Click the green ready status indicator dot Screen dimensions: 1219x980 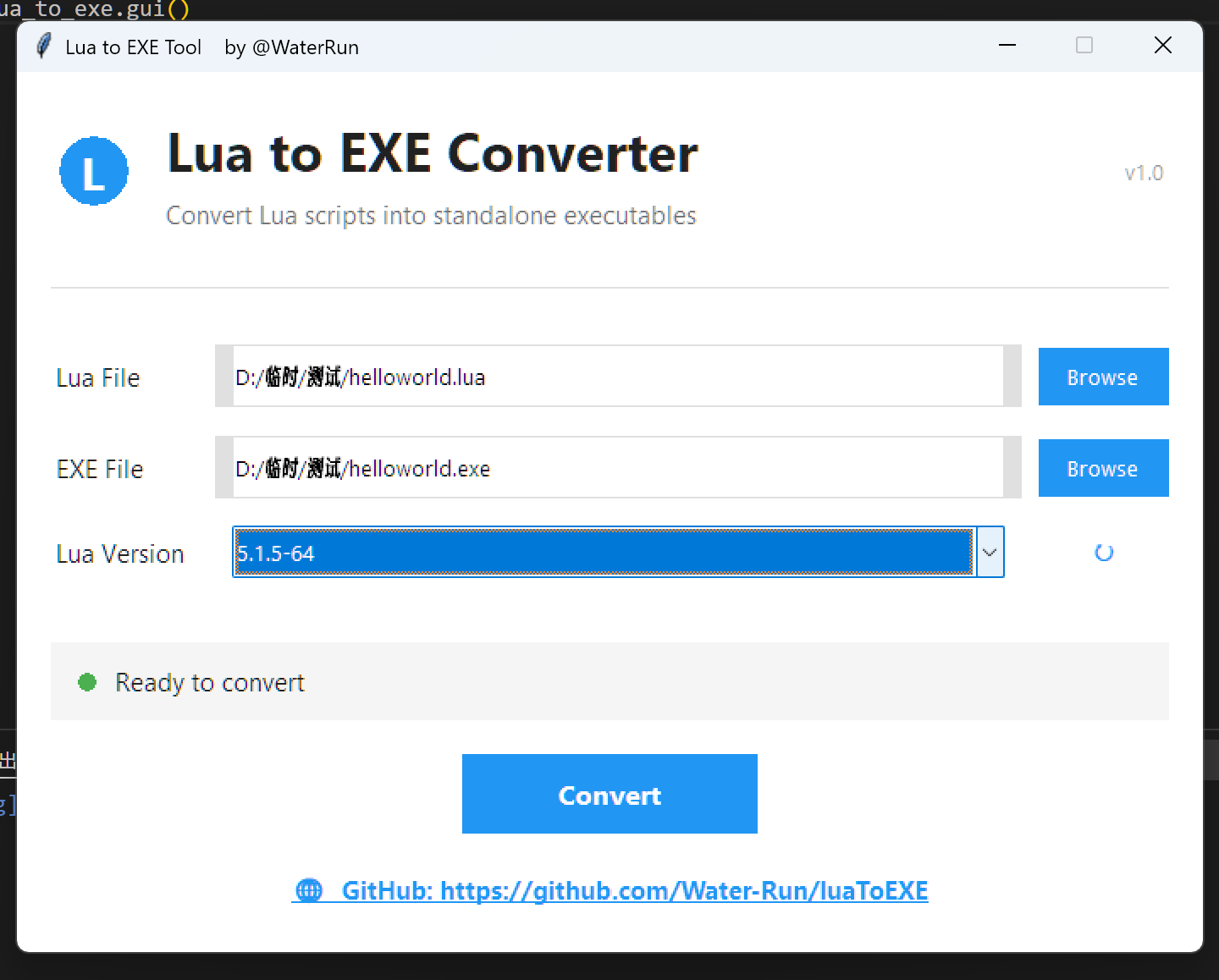(86, 682)
